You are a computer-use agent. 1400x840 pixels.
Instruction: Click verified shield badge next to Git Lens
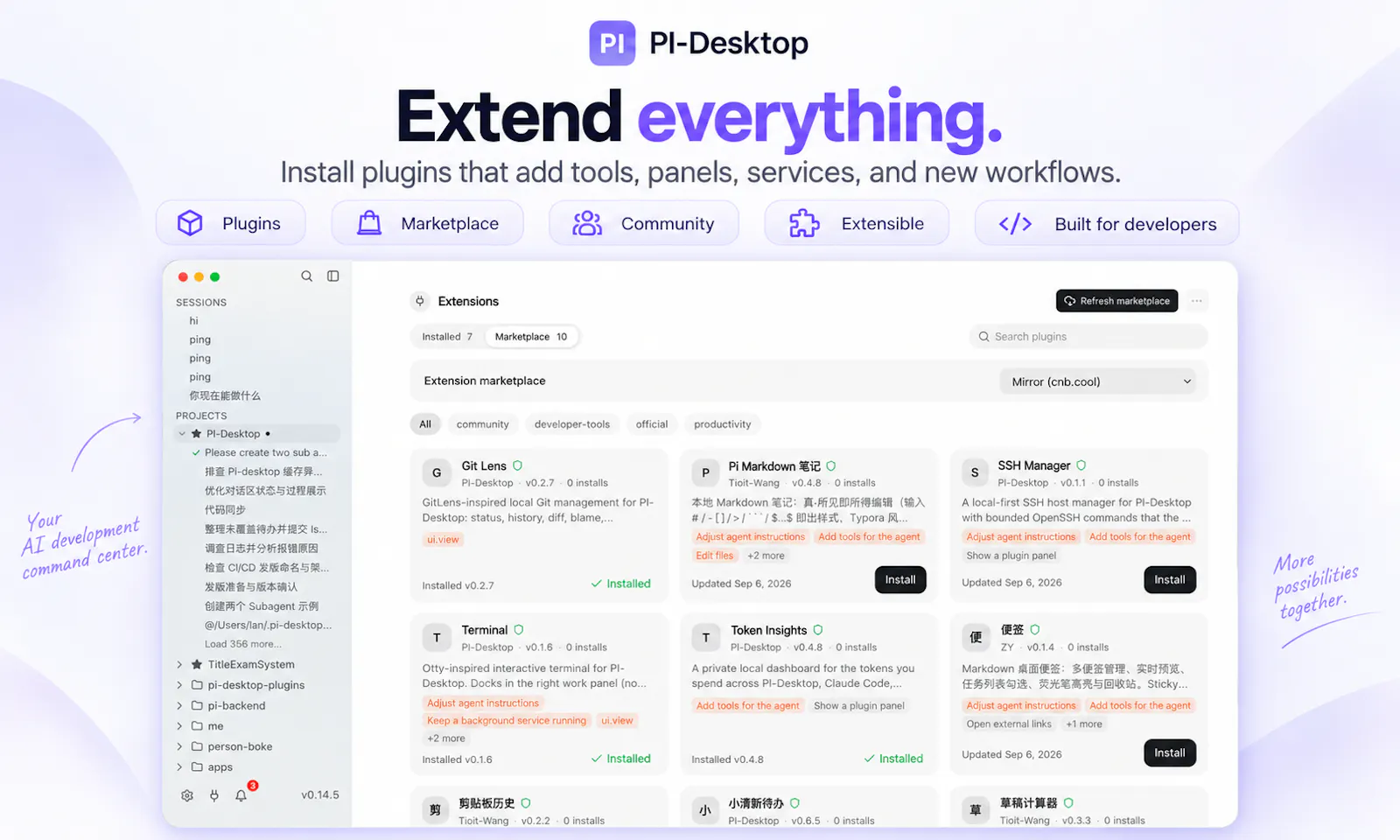(x=517, y=466)
